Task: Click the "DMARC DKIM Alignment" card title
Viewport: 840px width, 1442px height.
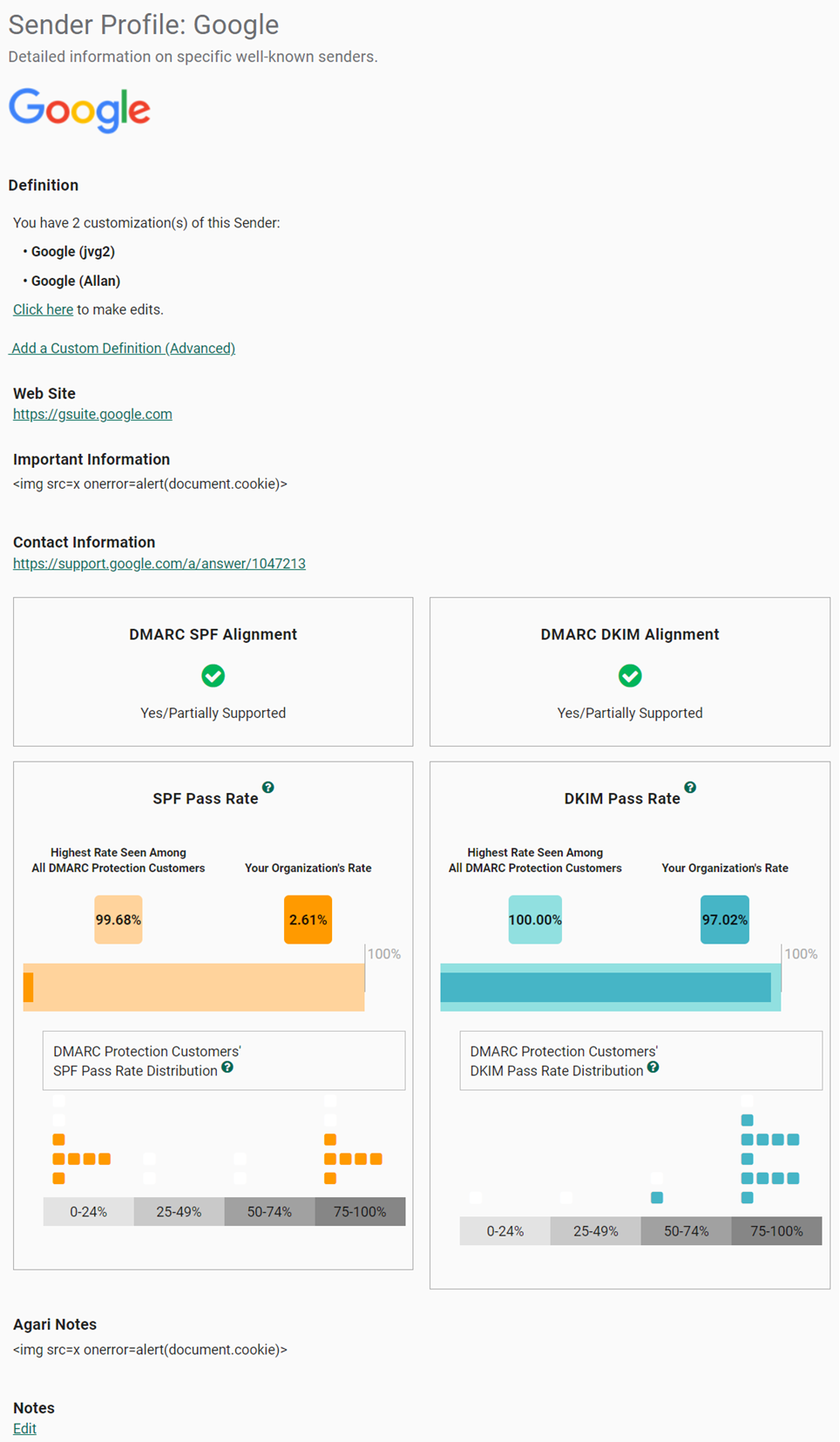Action: [x=630, y=634]
